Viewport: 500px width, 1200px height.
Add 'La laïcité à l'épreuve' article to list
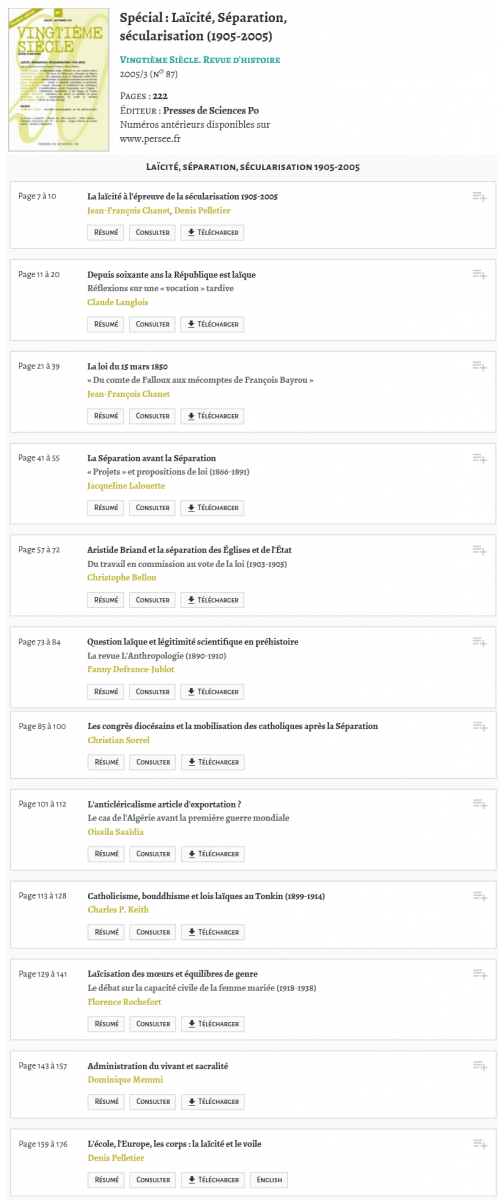(479, 197)
